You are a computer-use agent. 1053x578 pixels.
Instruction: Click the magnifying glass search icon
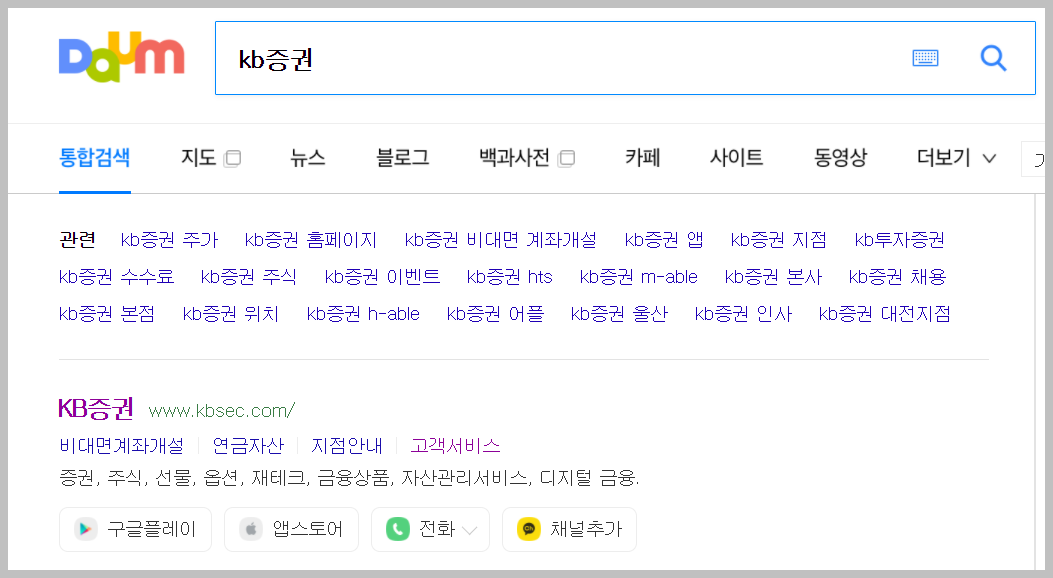993,58
